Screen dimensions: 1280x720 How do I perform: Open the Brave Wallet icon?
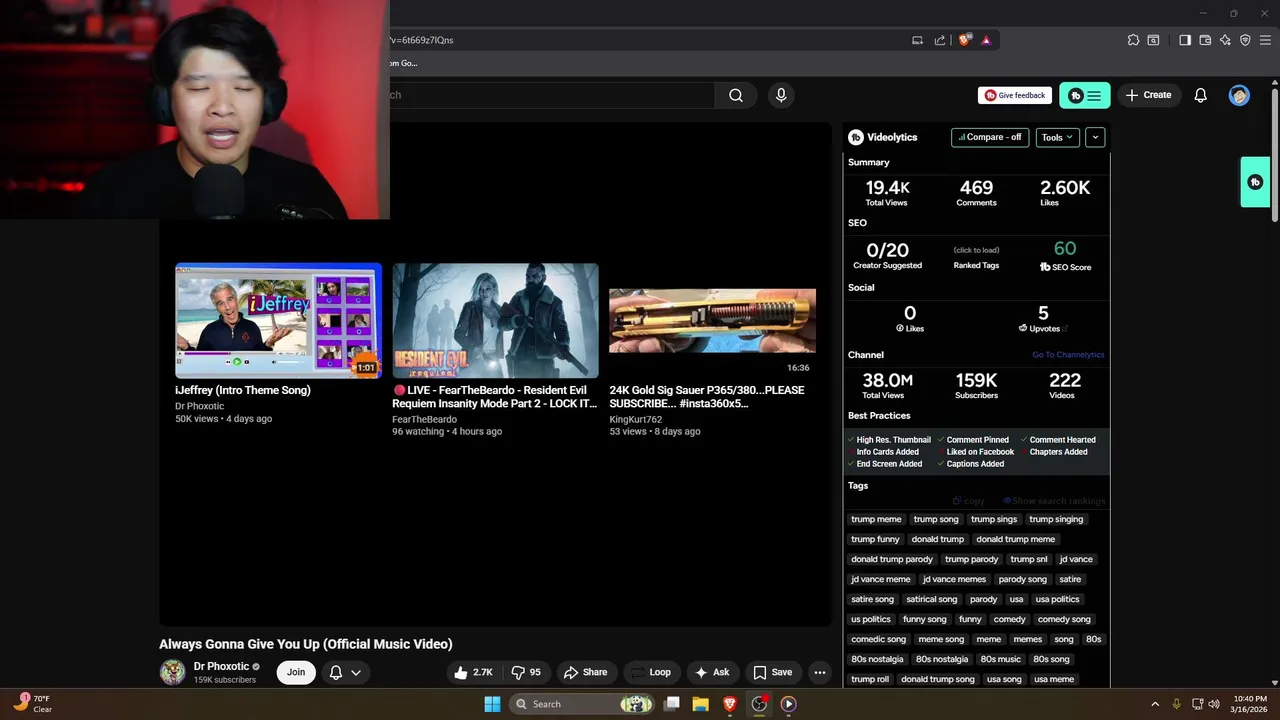pyautogui.click(x=1205, y=40)
